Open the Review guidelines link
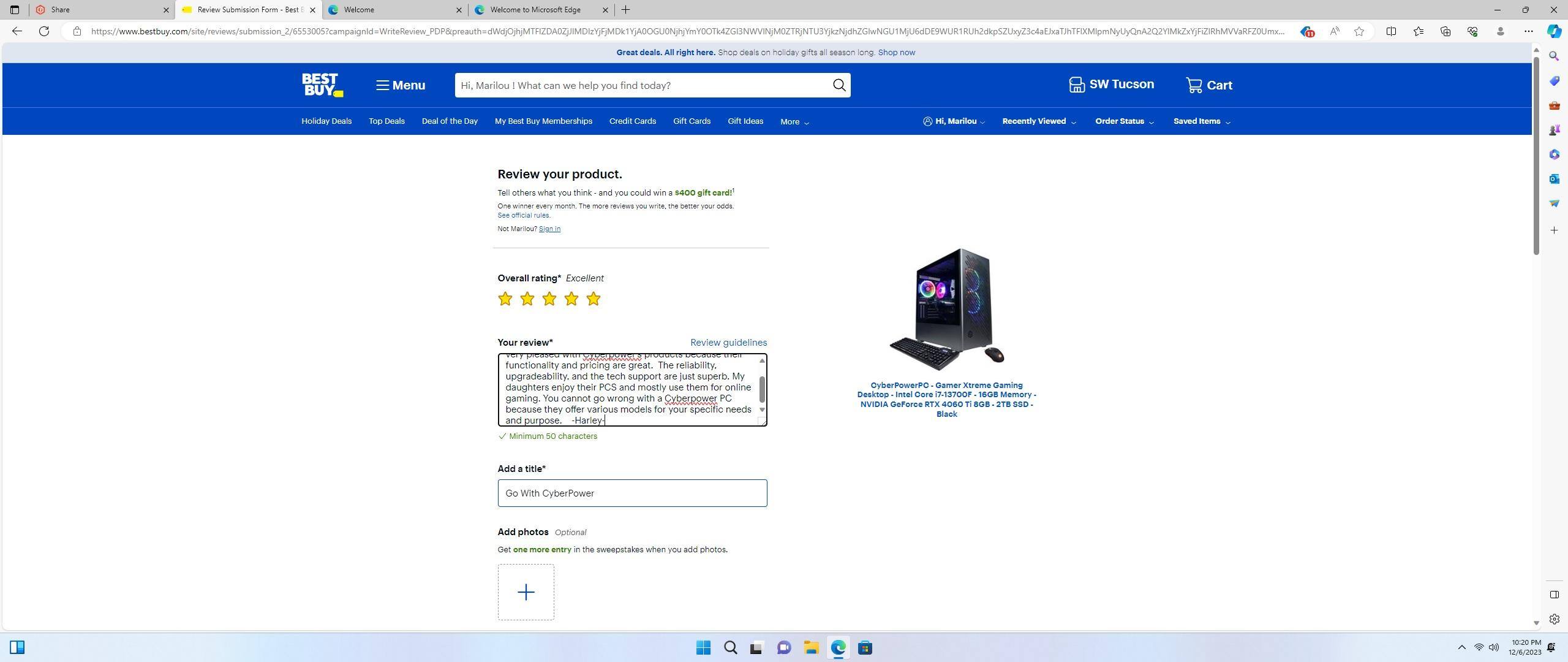 (x=728, y=343)
